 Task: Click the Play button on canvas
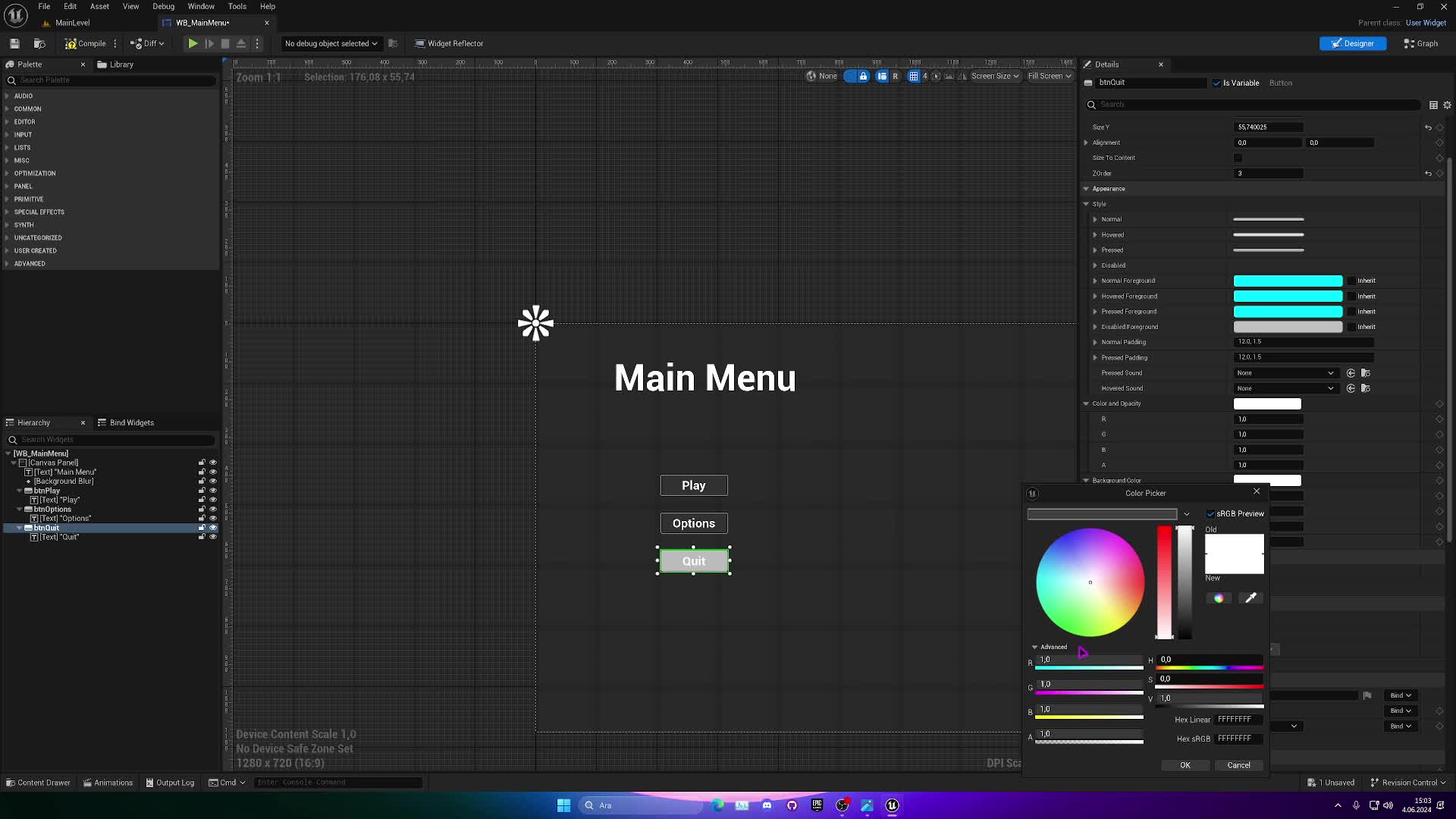point(694,485)
